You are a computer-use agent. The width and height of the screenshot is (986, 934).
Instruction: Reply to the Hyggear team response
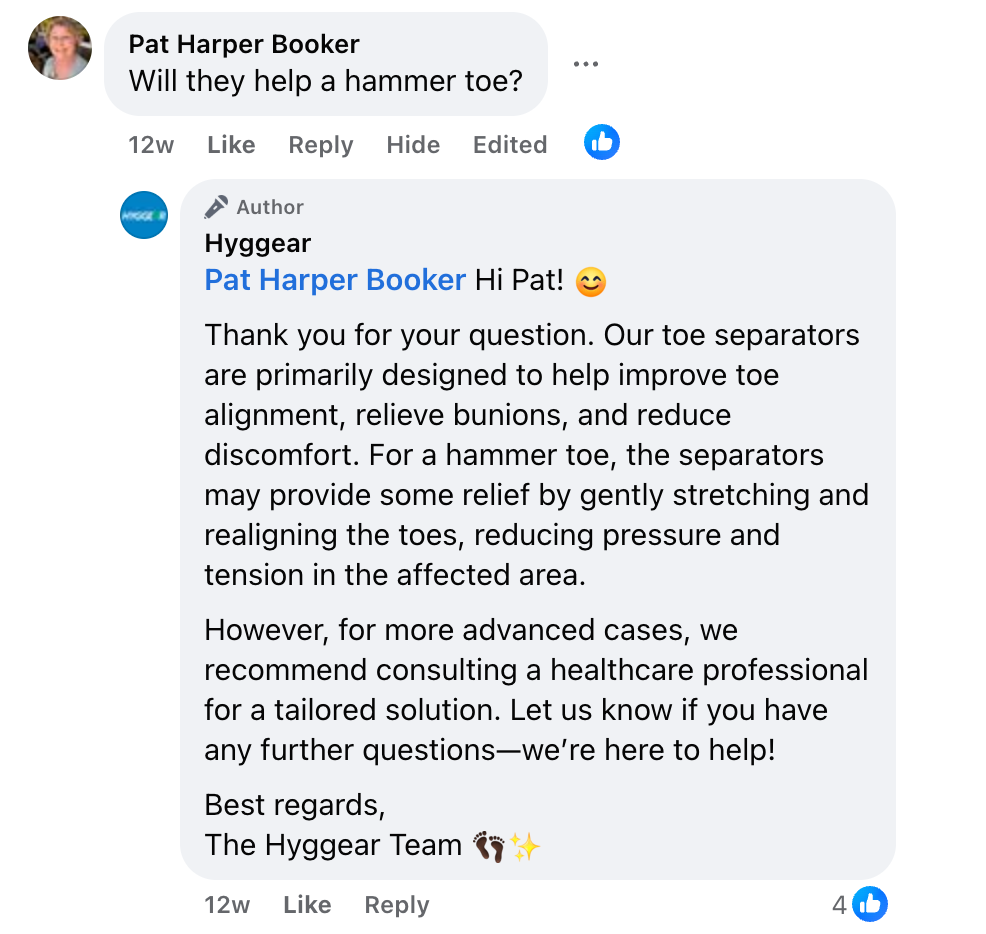[396, 905]
